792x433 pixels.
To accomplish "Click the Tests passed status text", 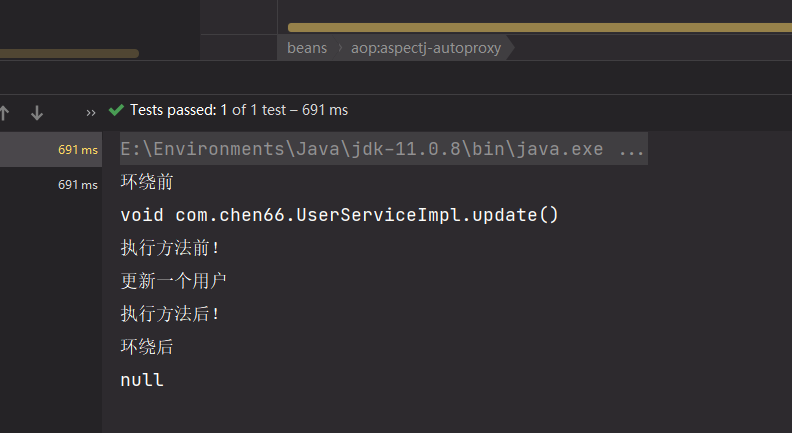I will [239, 110].
